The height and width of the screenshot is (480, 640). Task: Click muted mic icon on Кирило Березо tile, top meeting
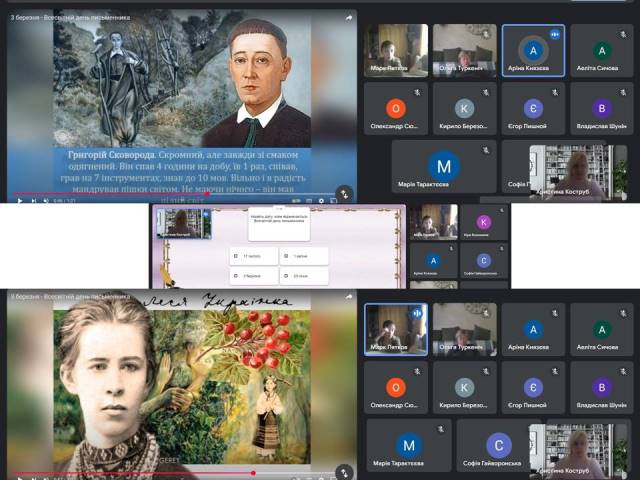click(486, 93)
